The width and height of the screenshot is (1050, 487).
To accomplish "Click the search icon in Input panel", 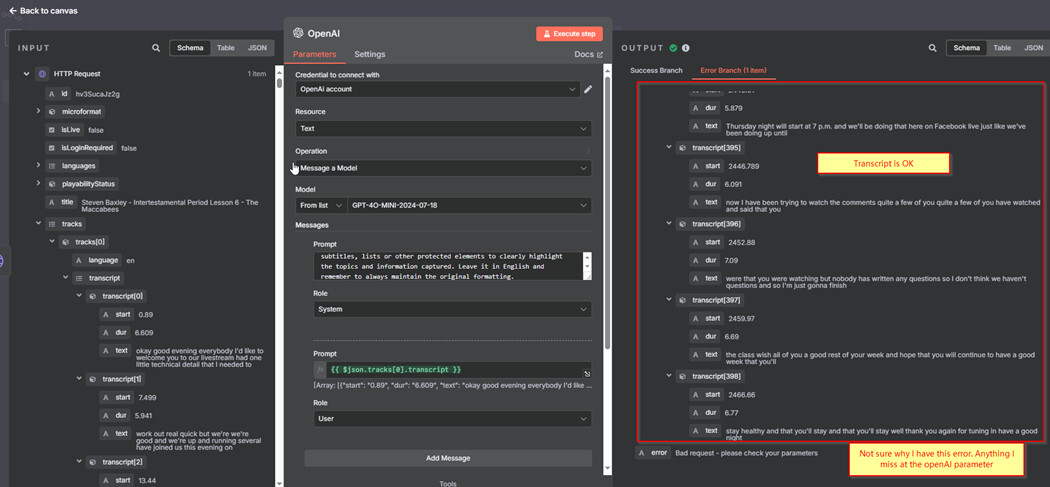I will (x=156, y=48).
